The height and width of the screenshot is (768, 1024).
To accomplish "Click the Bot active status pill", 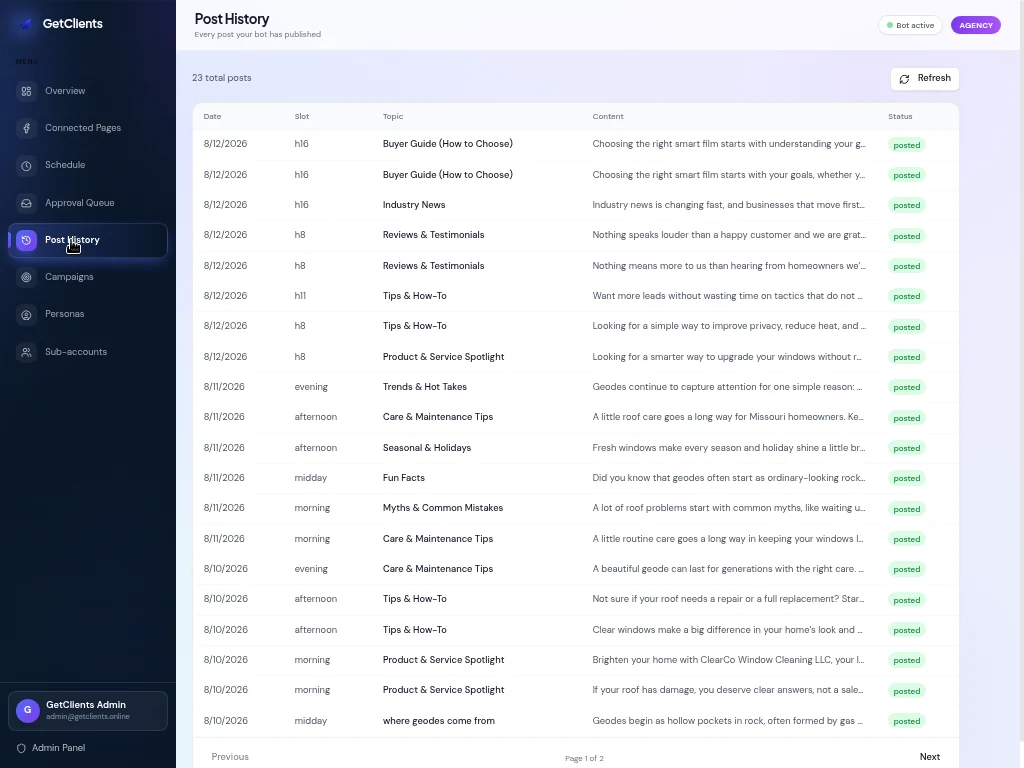I will tap(910, 25).
